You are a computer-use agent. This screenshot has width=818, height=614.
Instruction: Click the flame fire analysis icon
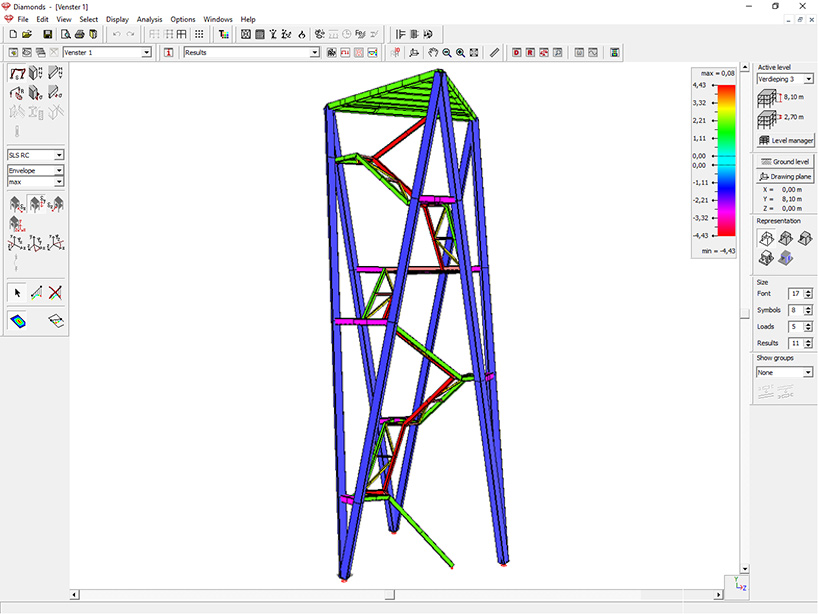click(x=302, y=34)
